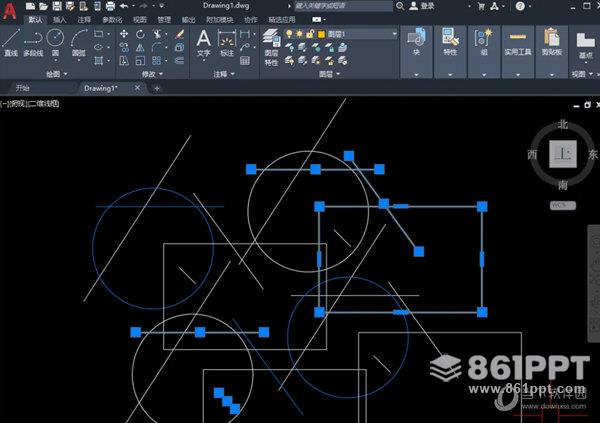
Task: Switch to the 视图 (View) ribbon tab
Action: (x=140, y=20)
